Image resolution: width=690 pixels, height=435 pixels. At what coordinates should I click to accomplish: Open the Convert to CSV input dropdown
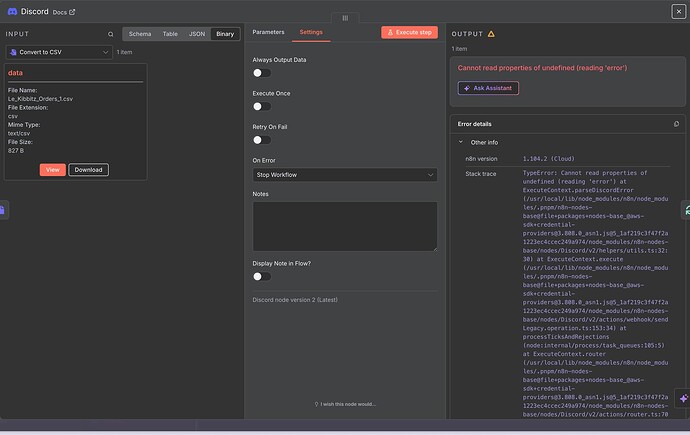tap(58, 51)
